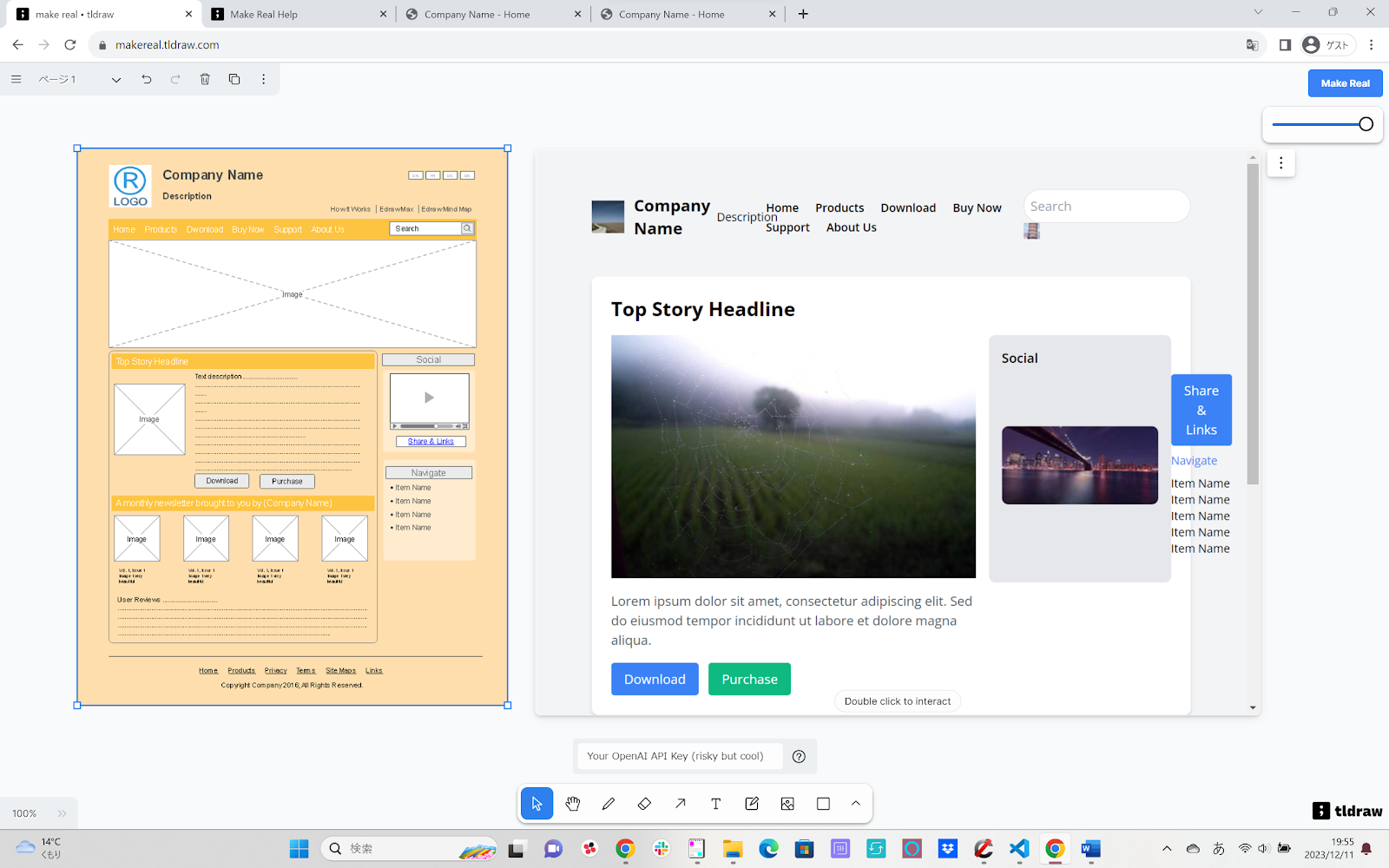Open the top toolbar more-actions menu
Viewport: 1389px width, 868px height.
tap(264, 79)
